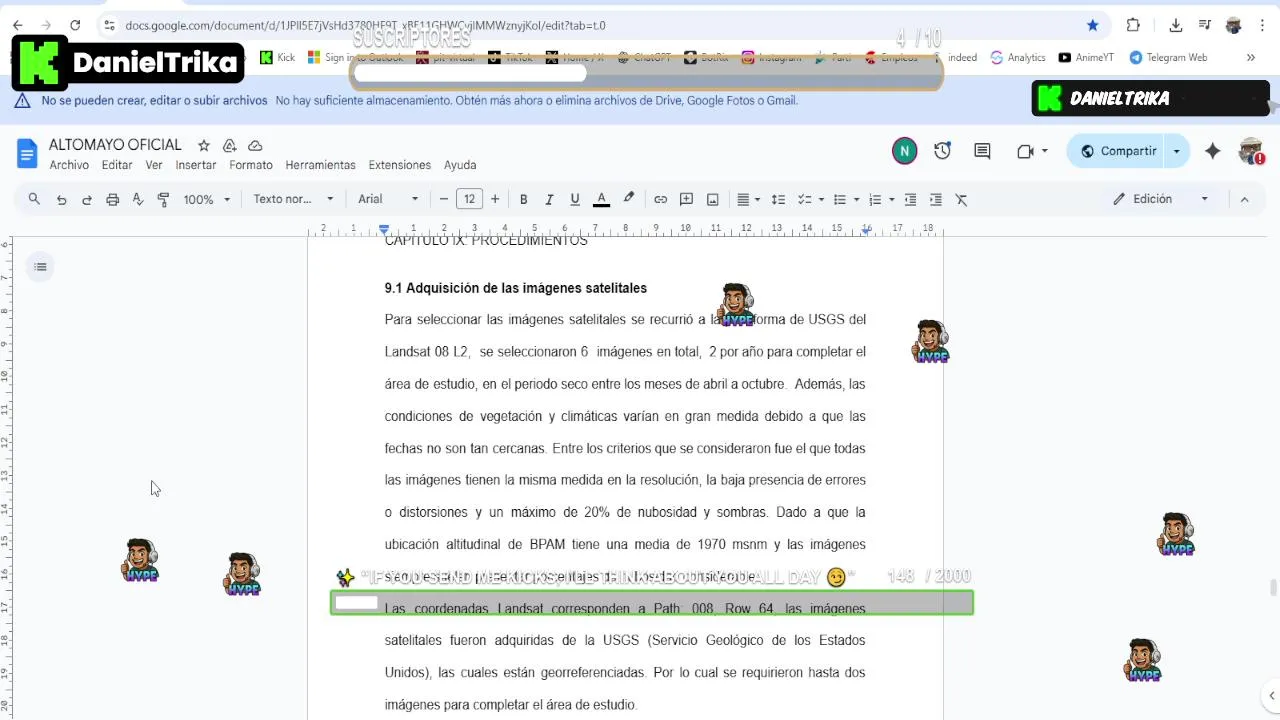Click the browser address bar URL

click(365, 25)
